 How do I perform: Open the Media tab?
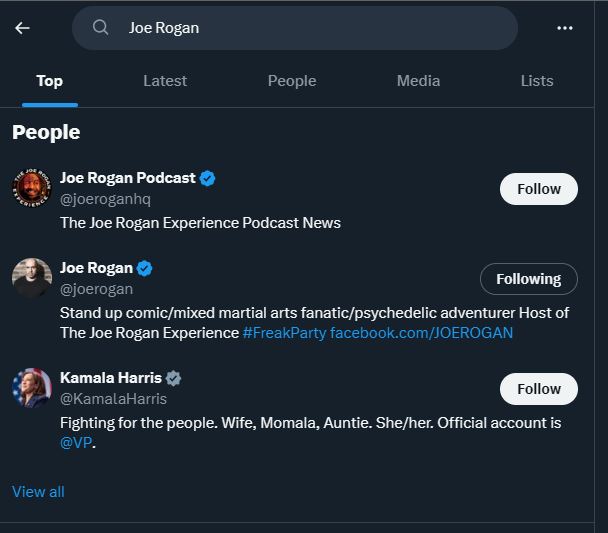418,81
